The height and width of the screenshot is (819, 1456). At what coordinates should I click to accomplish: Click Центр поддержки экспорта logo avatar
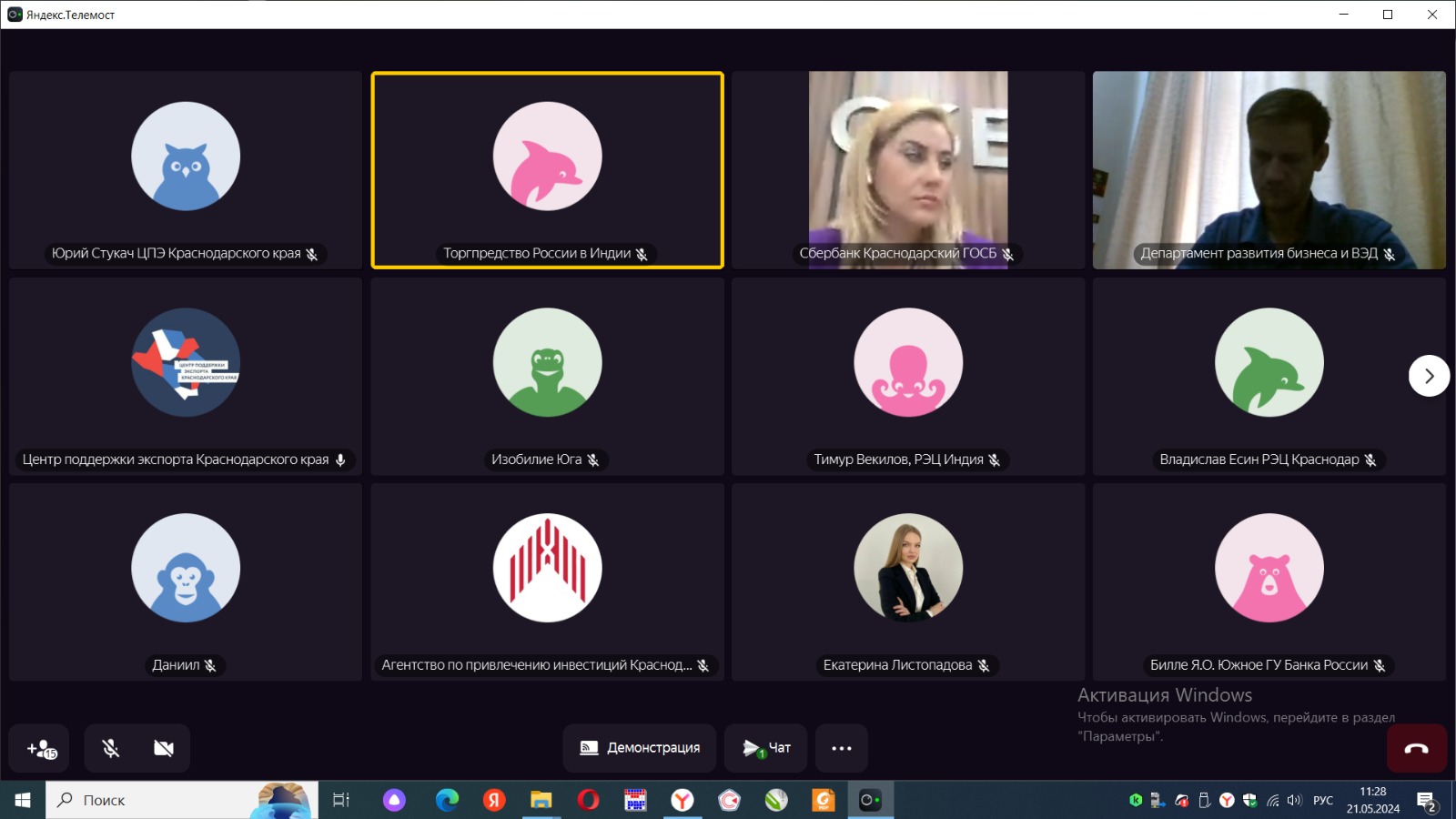click(186, 362)
